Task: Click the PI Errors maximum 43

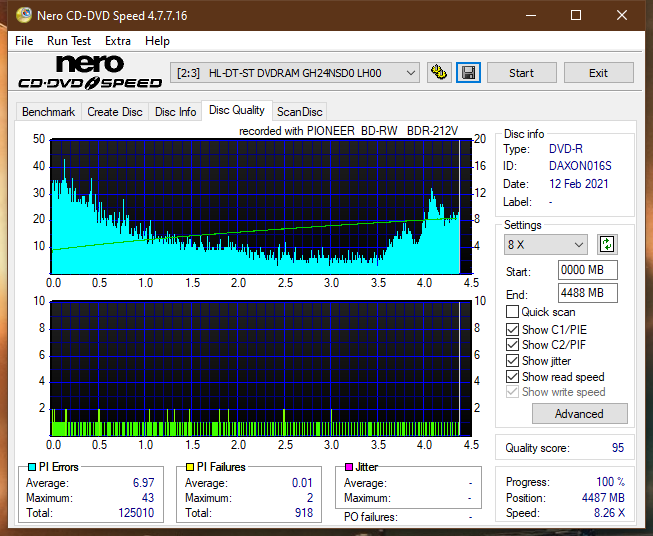Action: coord(148,498)
